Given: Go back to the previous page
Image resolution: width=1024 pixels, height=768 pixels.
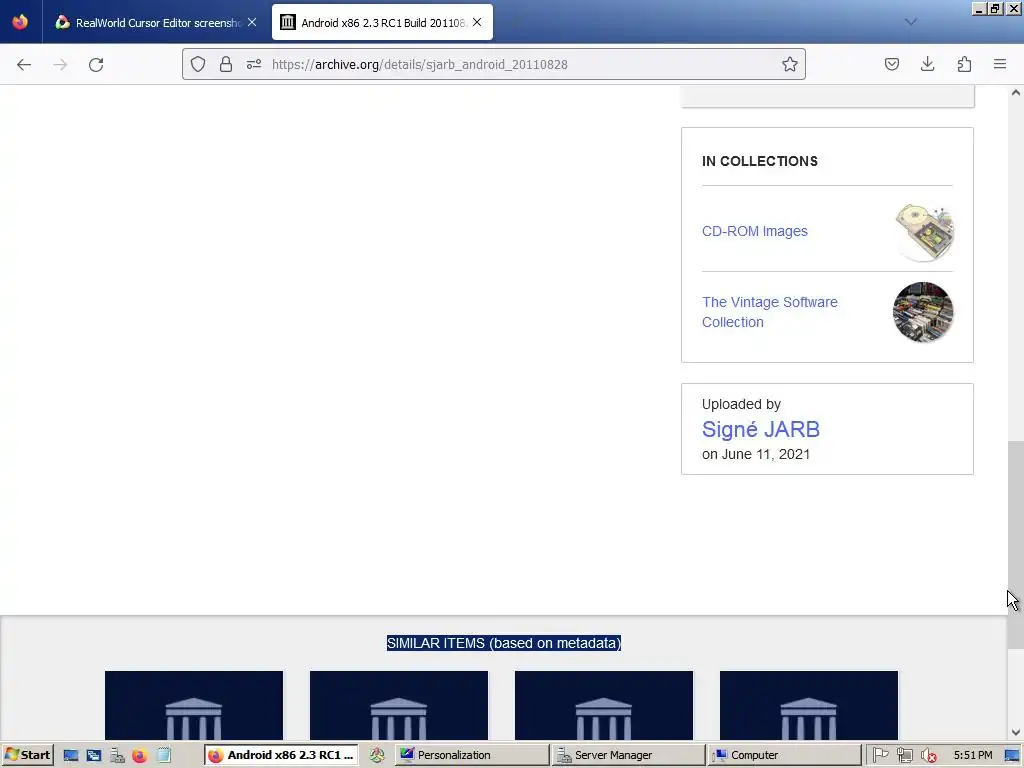Looking at the screenshot, I should point(24,65).
